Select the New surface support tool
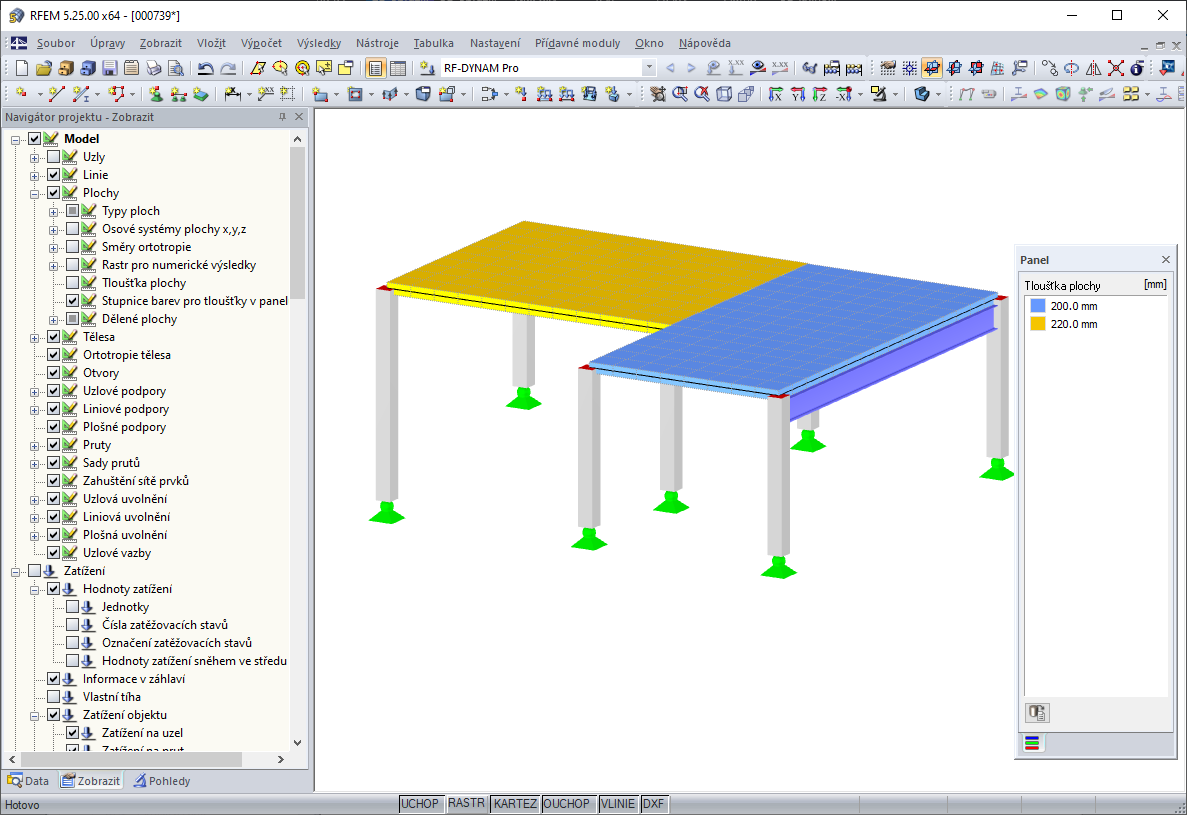The height and width of the screenshot is (815, 1187). point(200,94)
